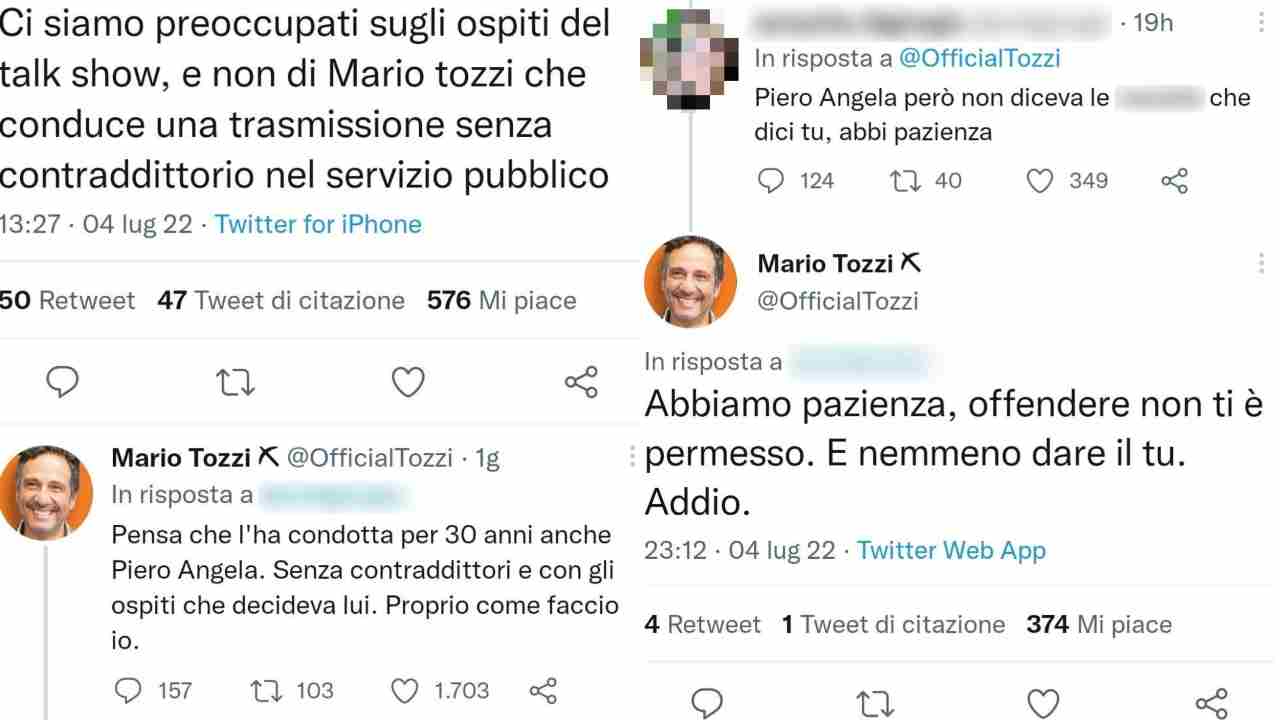The image size is (1280, 720).
Task: View the '47 Tweet di citazione' list
Action: (283, 300)
